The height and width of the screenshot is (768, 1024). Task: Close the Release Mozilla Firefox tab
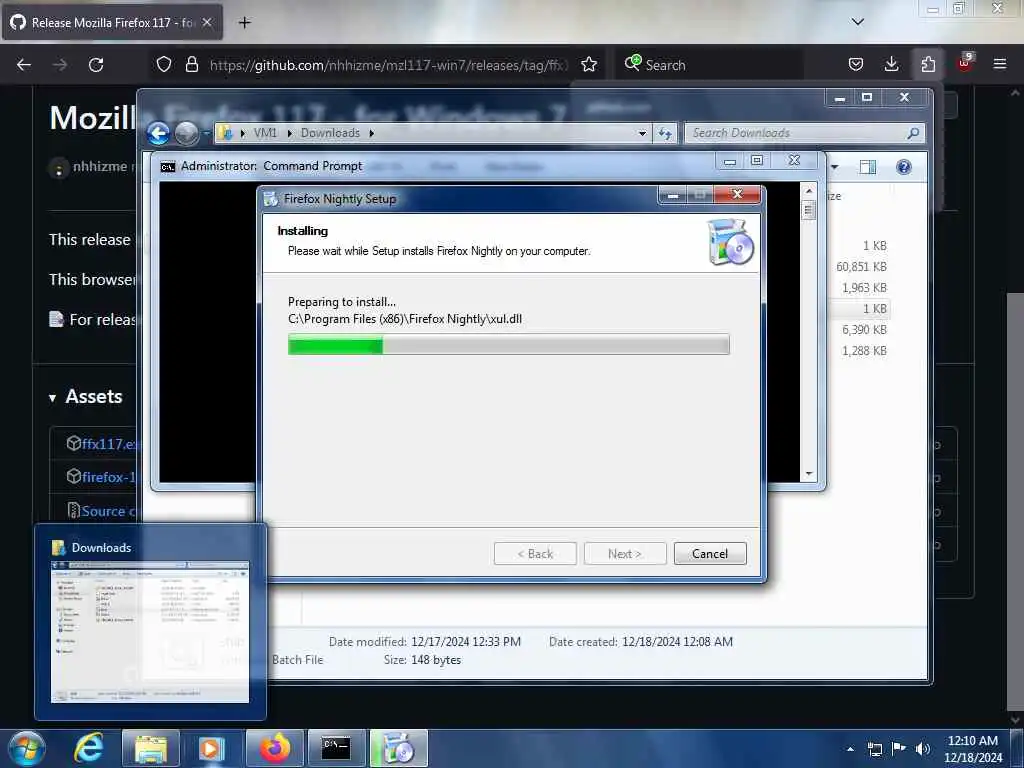(x=207, y=22)
